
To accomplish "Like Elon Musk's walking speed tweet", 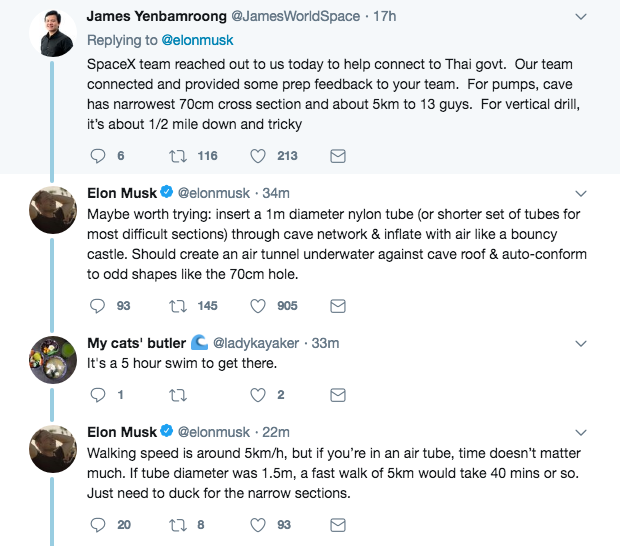I will point(257,524).
